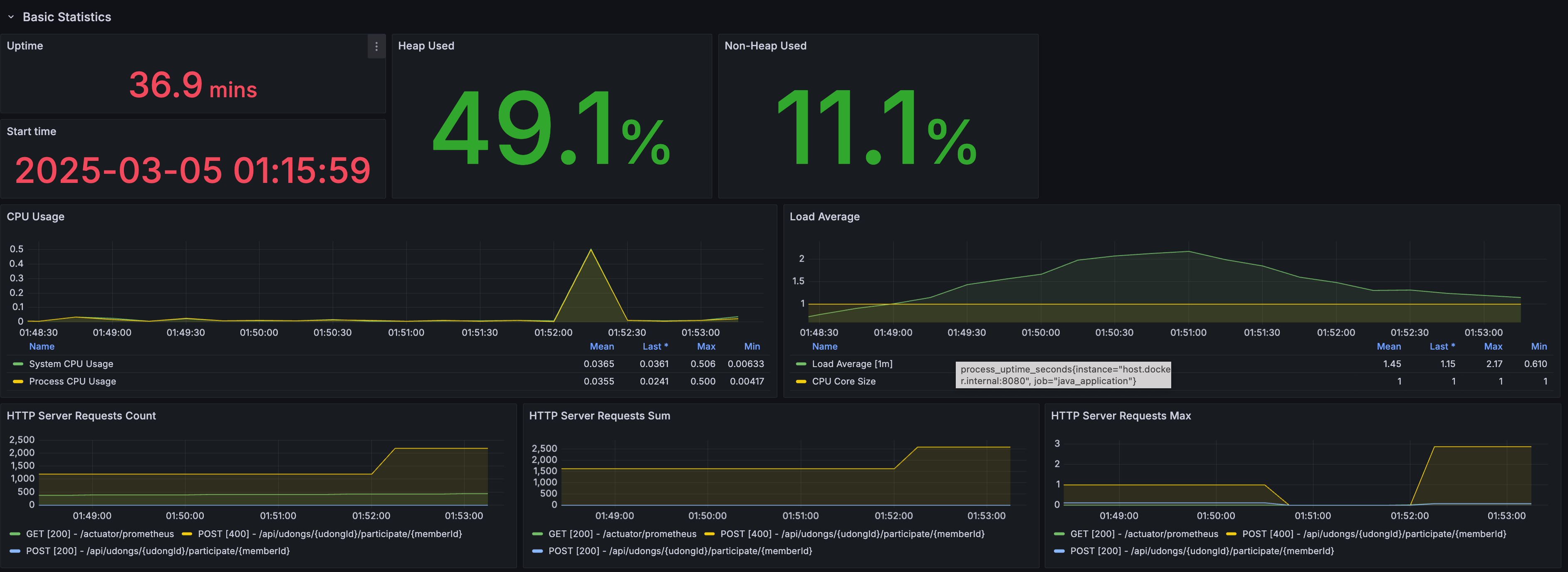The width and height of the screenshot is (1568, 572).
Task: Open the Uptime panel three-dot menu
Action: coord(376,46)
